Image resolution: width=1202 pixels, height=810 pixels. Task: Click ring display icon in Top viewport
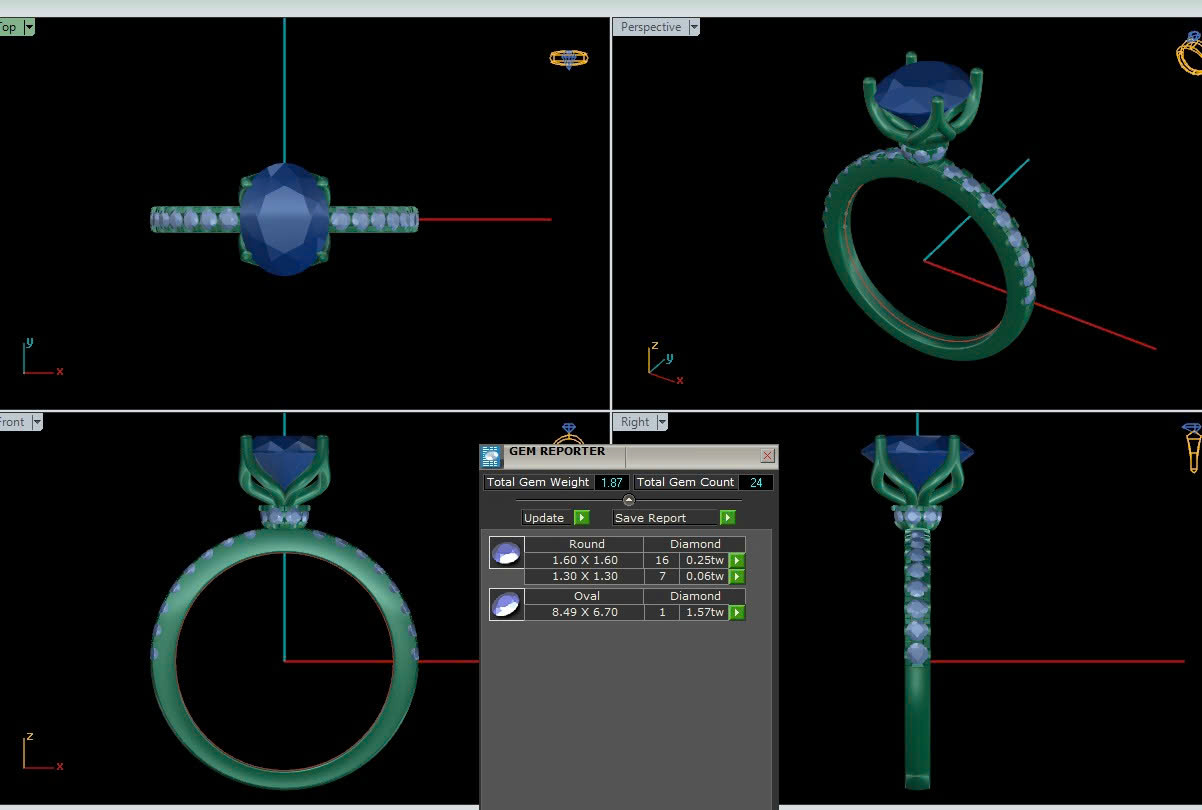click(x=568, y=59)
